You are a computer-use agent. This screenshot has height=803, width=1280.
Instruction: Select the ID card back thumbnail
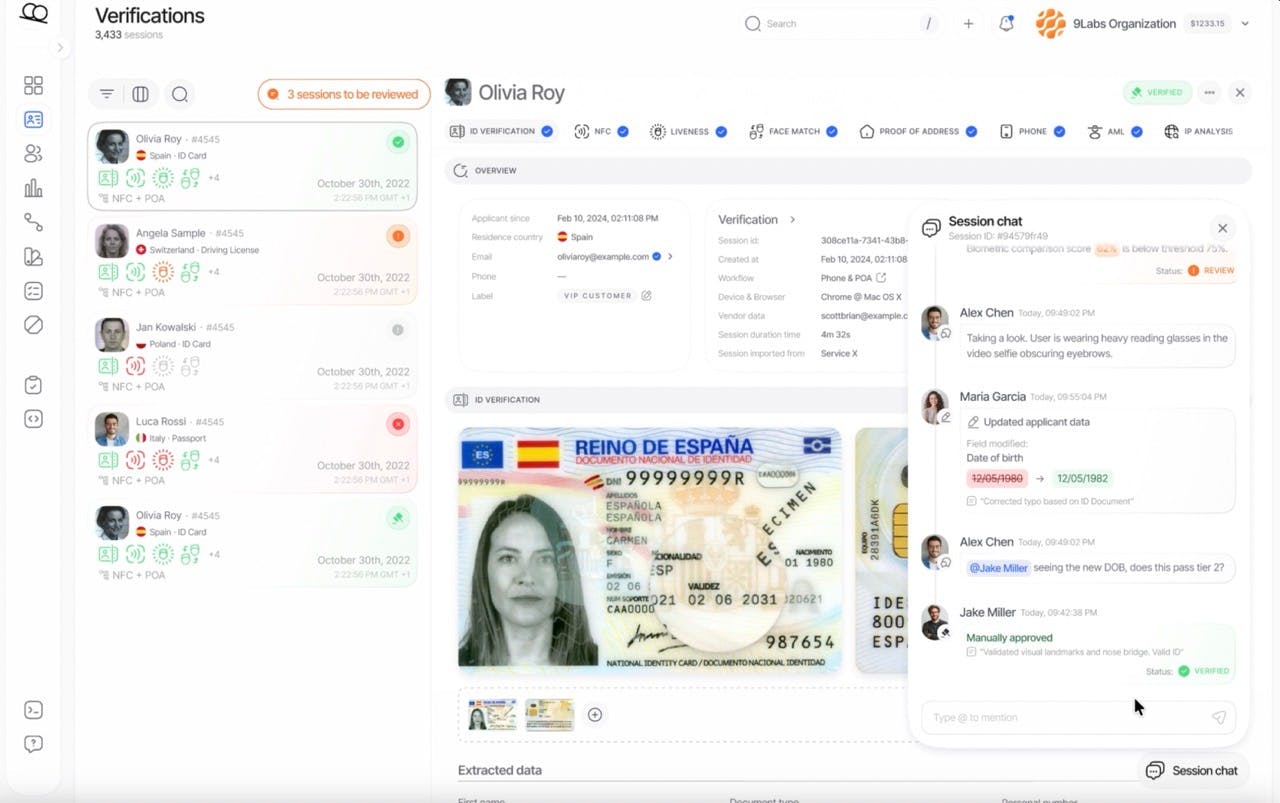(x=551, y=714)
